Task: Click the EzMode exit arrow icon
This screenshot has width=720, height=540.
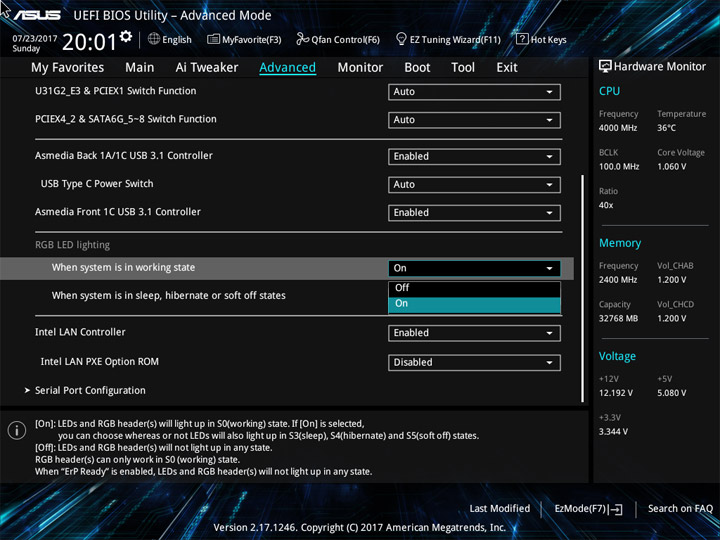Action: (616, 509)
